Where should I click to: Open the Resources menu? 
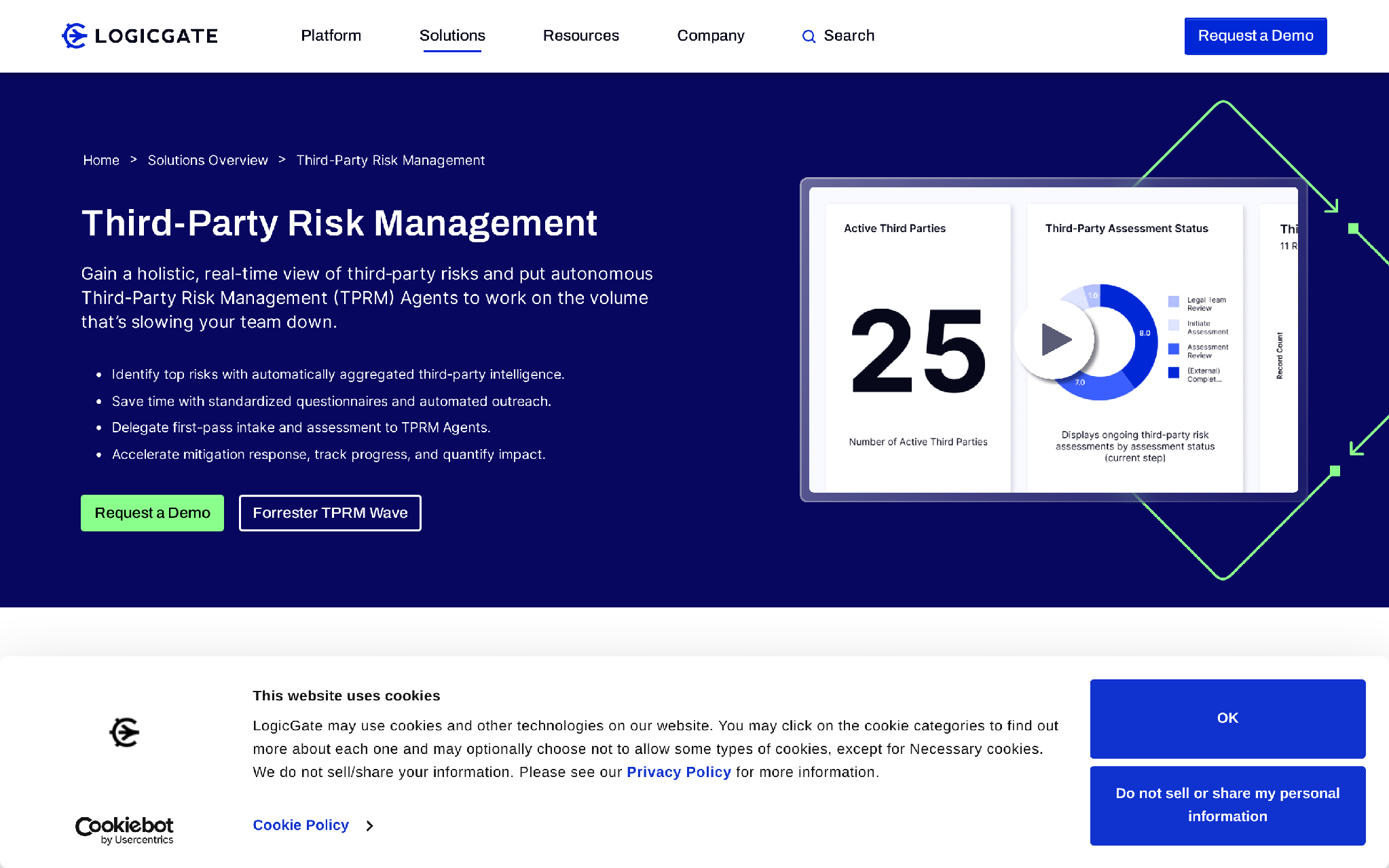581,36
